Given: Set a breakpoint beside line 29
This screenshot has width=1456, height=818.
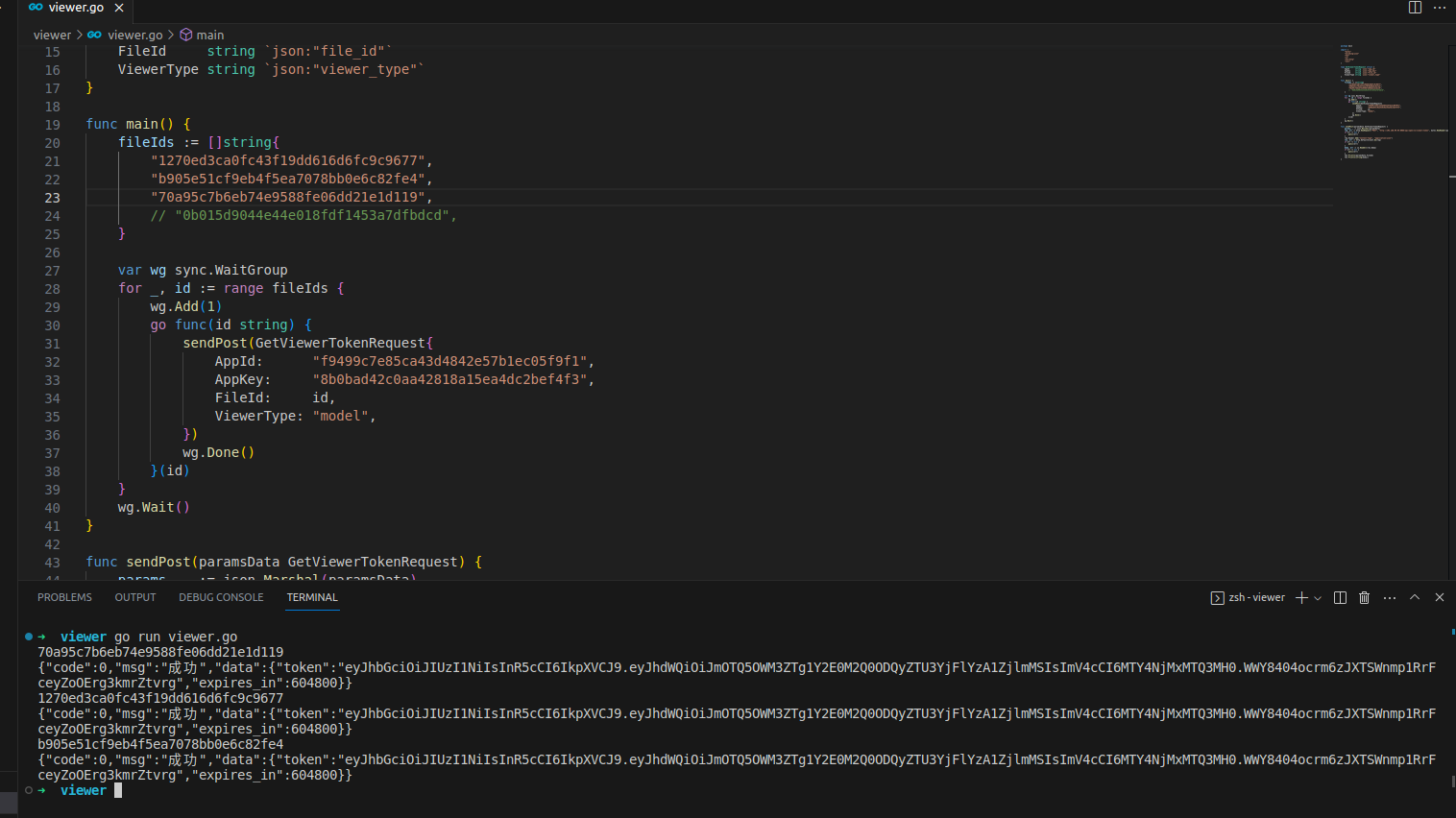Looking at the screenshot, I should point(34,306).
